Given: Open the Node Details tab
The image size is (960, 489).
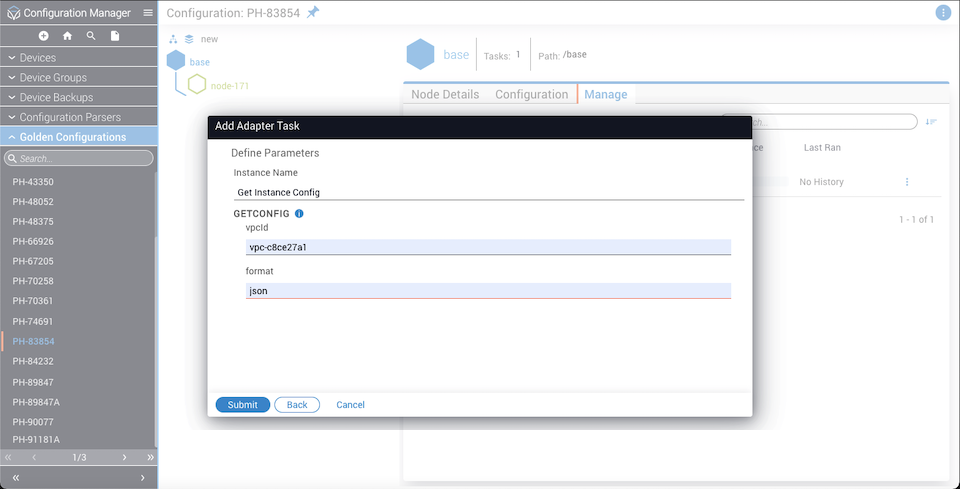Looking at the screenshot, I should point(445,94).
